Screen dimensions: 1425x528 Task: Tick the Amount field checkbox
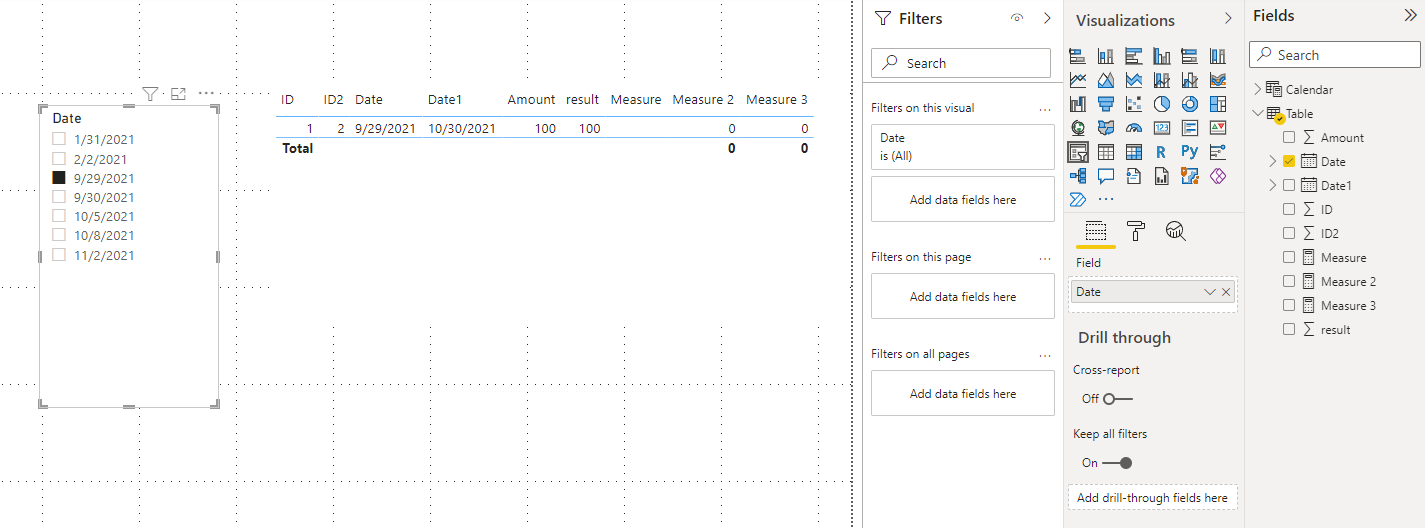click(x=1289, y=137)
